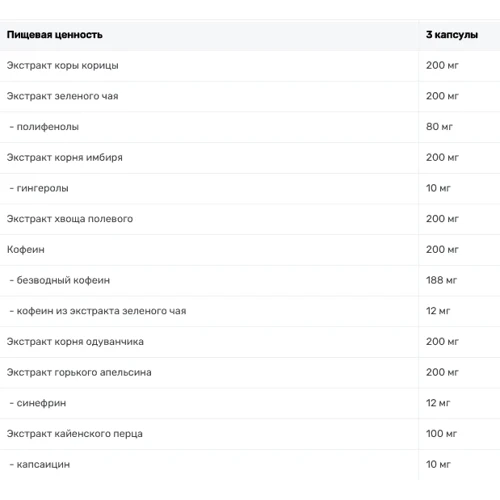Click 'кофеин из экстракта зеленого чая' text
The height and width of the screenshot is (500, 500).
pos(101,311)
